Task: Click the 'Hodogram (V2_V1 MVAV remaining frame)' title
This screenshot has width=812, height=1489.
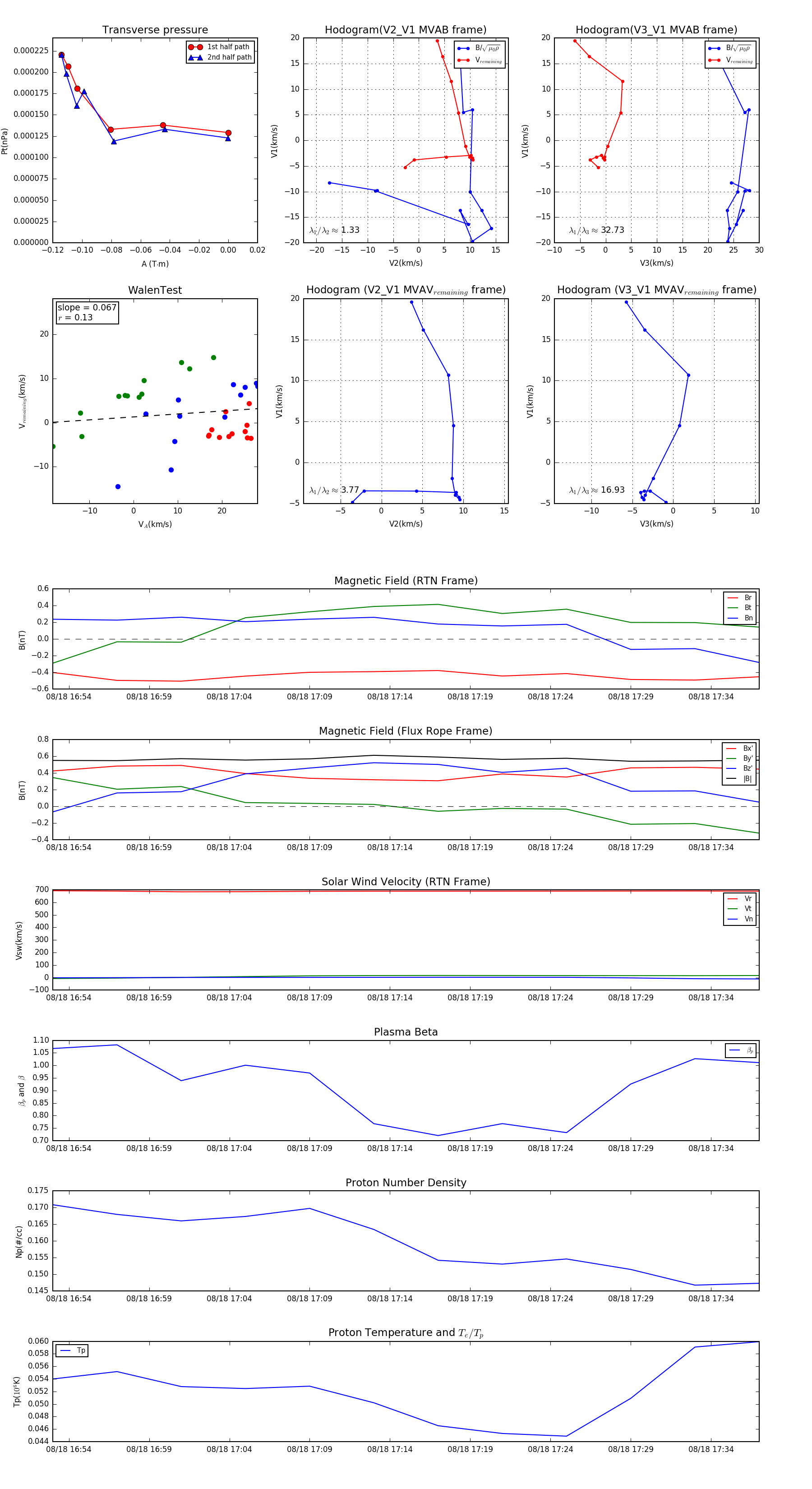Action: click(x=406, y=290)
